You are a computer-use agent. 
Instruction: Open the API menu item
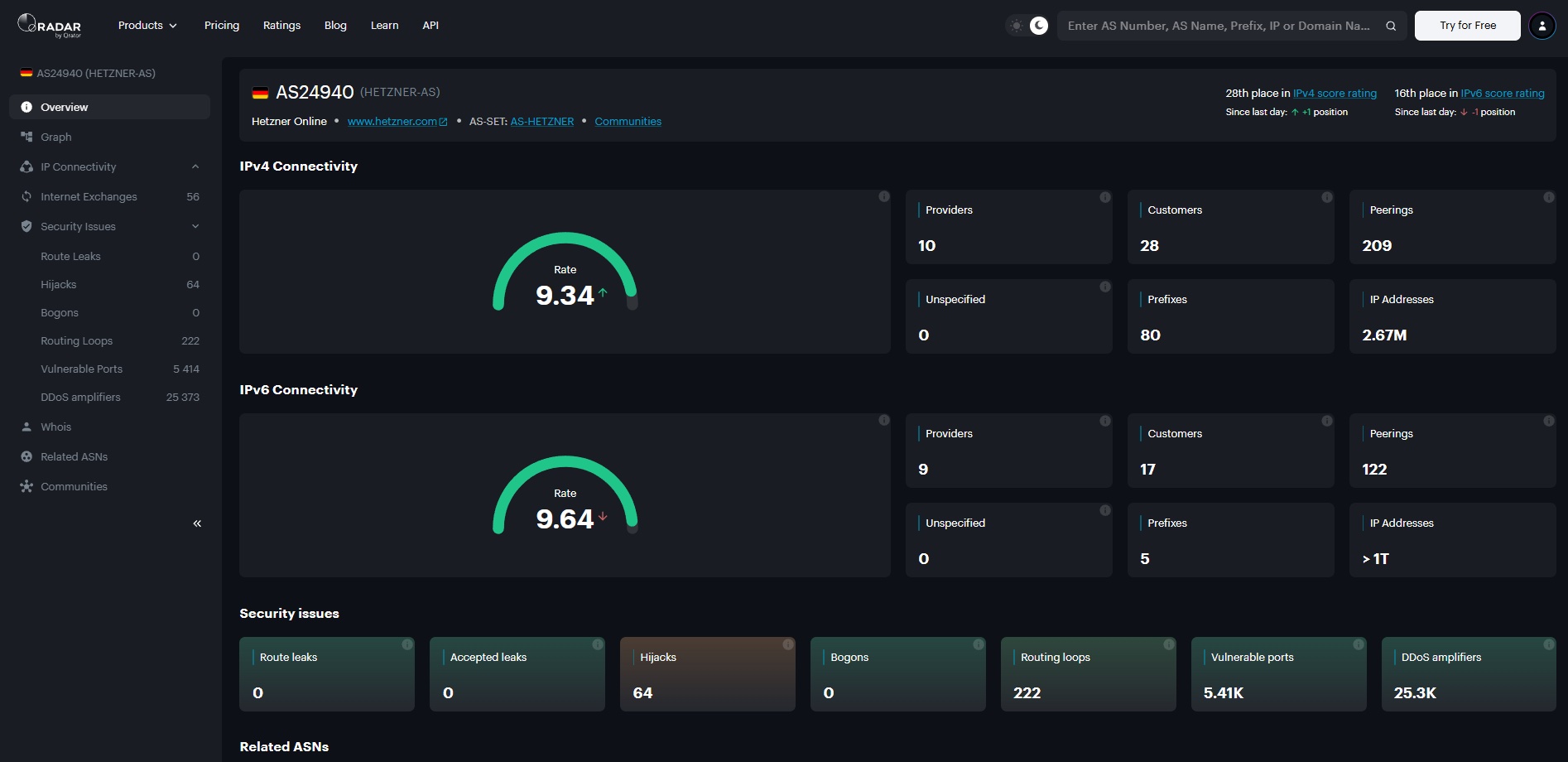[x=430, y=26]
